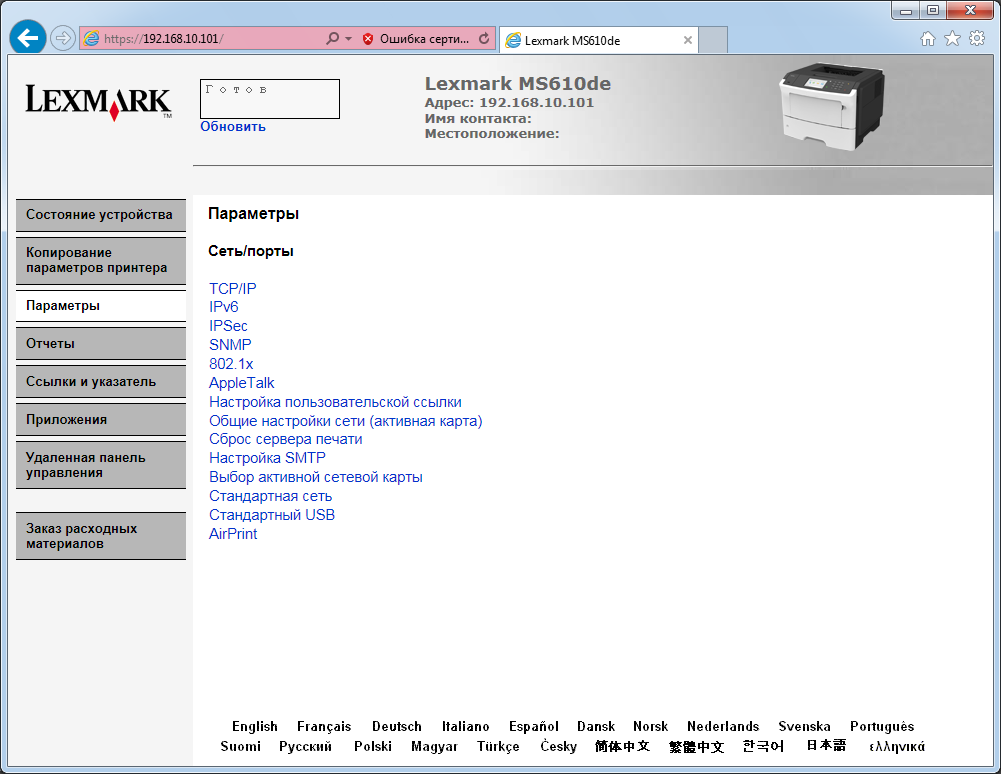Open Общие настройки сети (активная карта) link

tap(345, 421)
